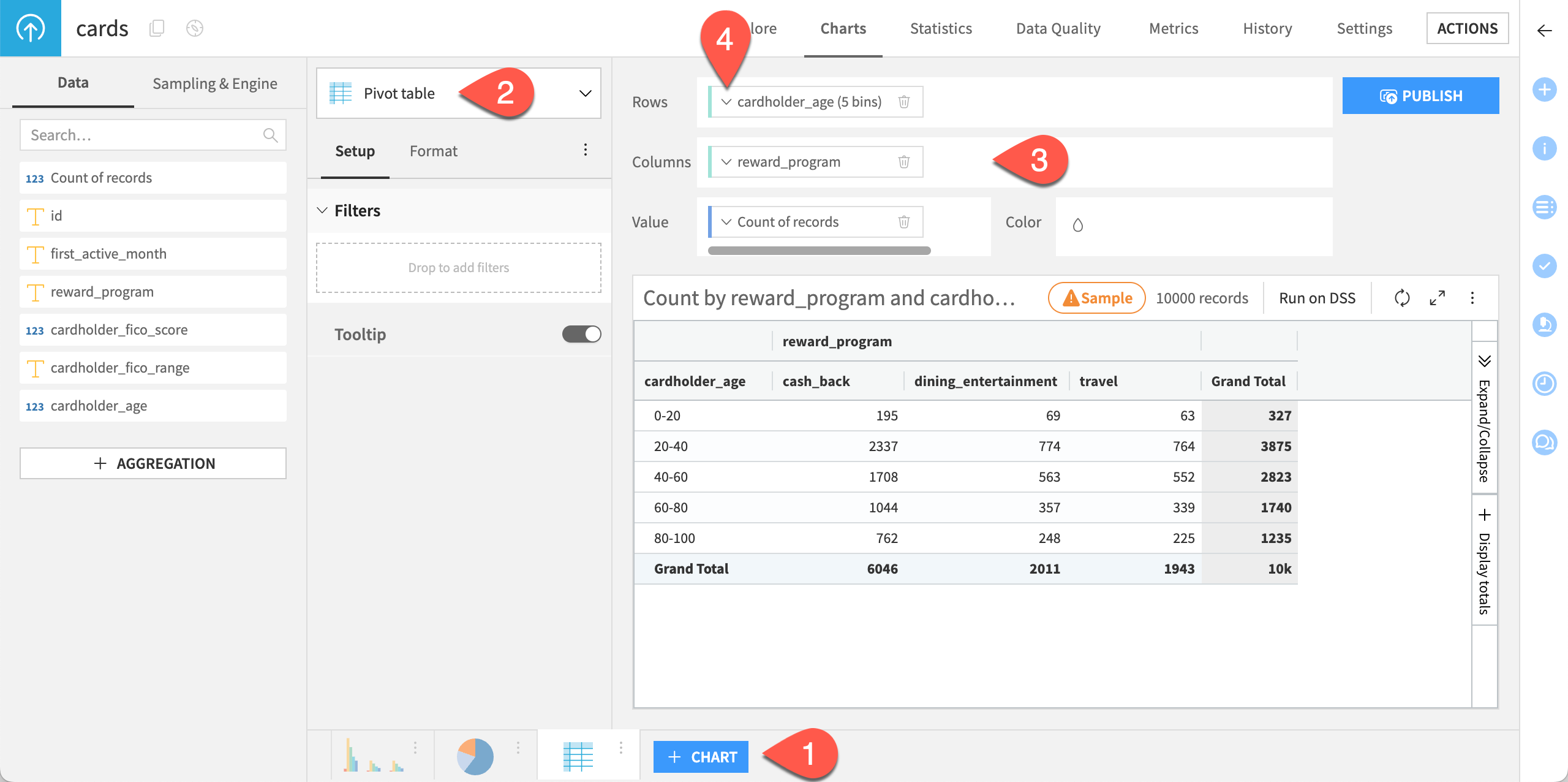This screenshot has height=782, width=1568.
Task: Click the search magnifier icon
Action: 270,135
